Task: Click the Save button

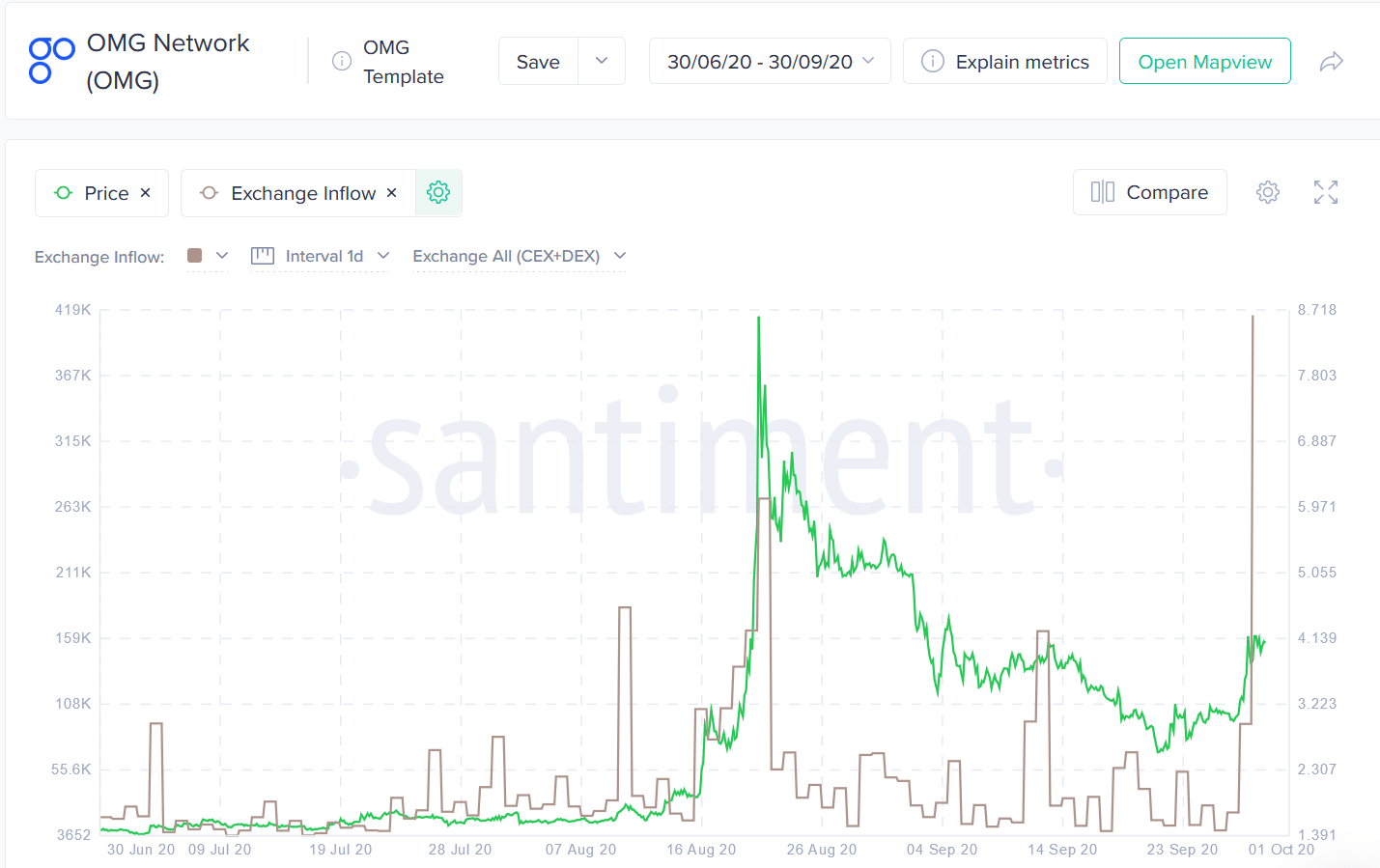Action: click(538, 62)
